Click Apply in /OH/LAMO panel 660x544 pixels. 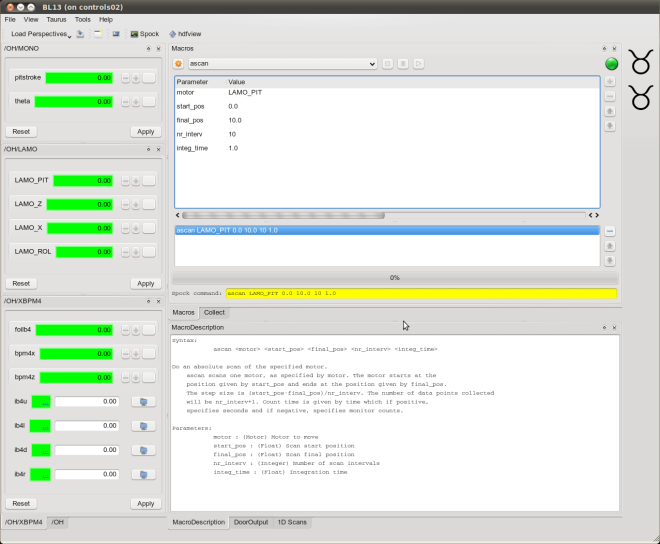(x=146, y=284)
